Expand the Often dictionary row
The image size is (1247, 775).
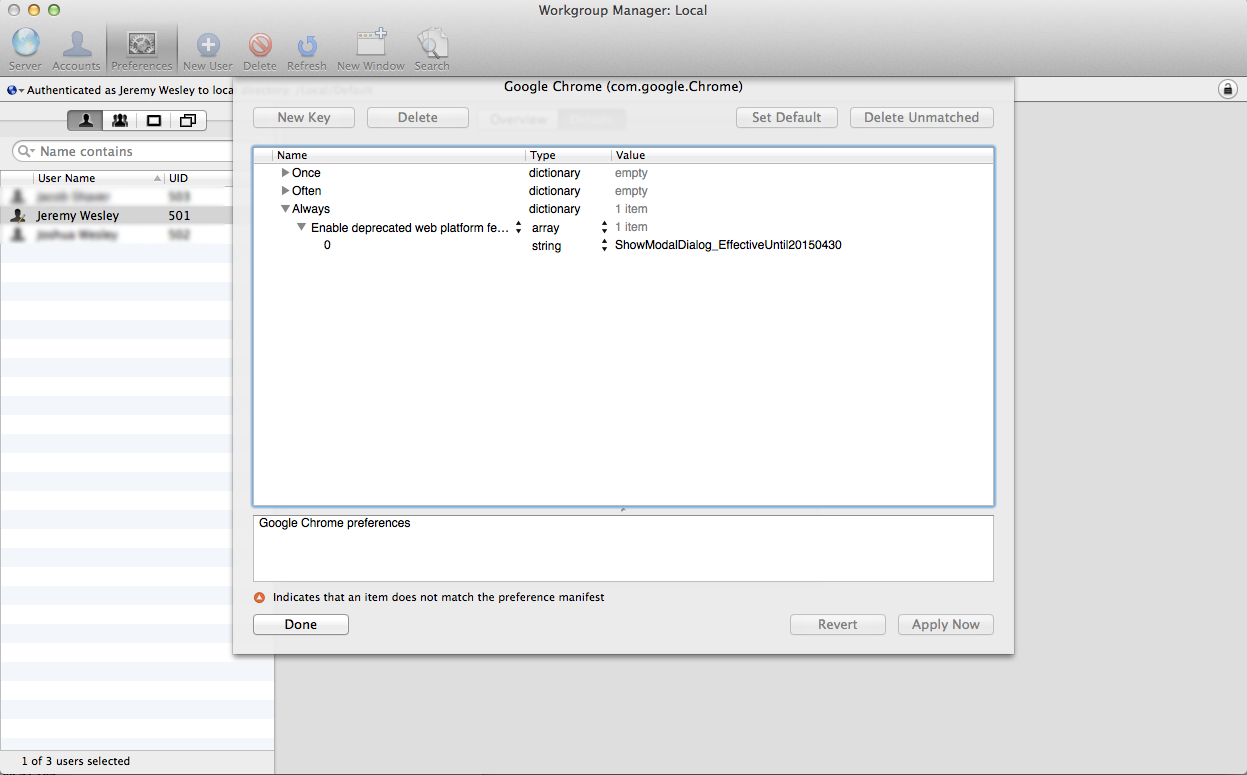pyautogui.click(x=286, y=191)
